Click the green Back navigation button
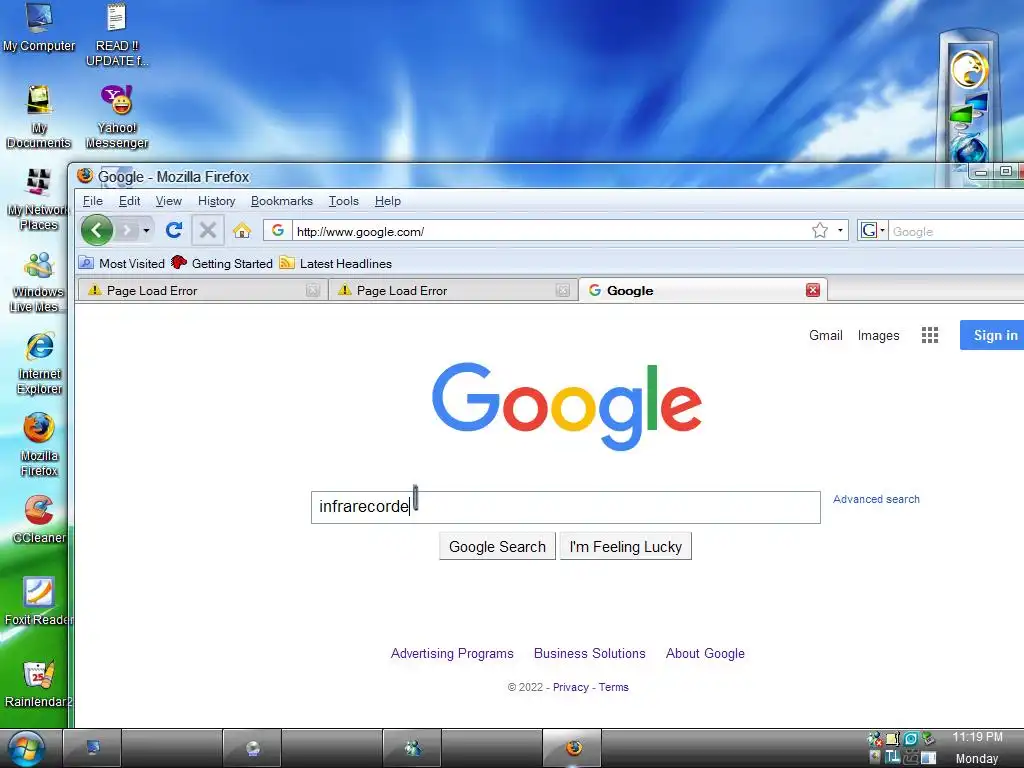1024x768 pixels. (97, 230)
